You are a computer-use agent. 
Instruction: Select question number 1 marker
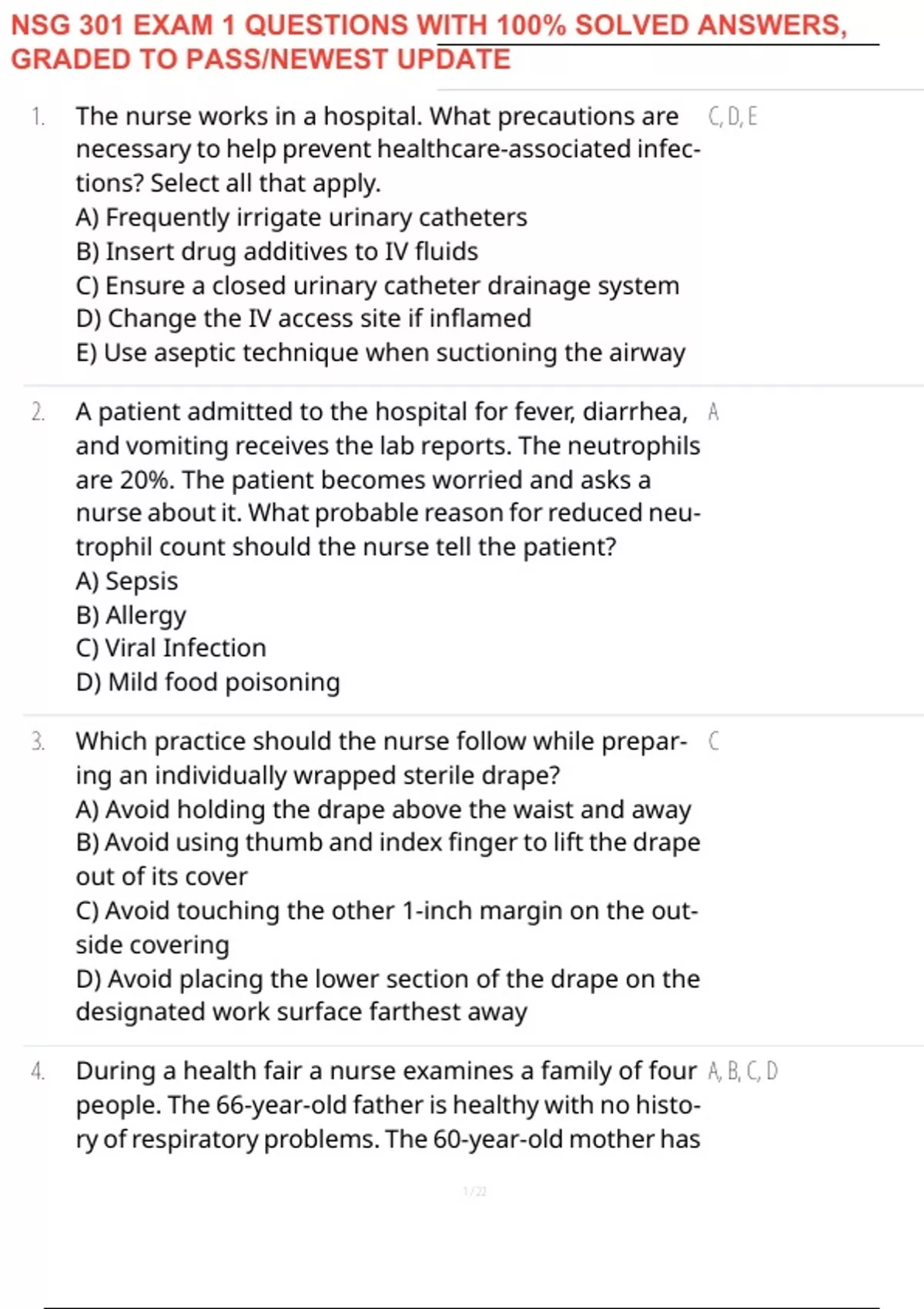point(38,116)
